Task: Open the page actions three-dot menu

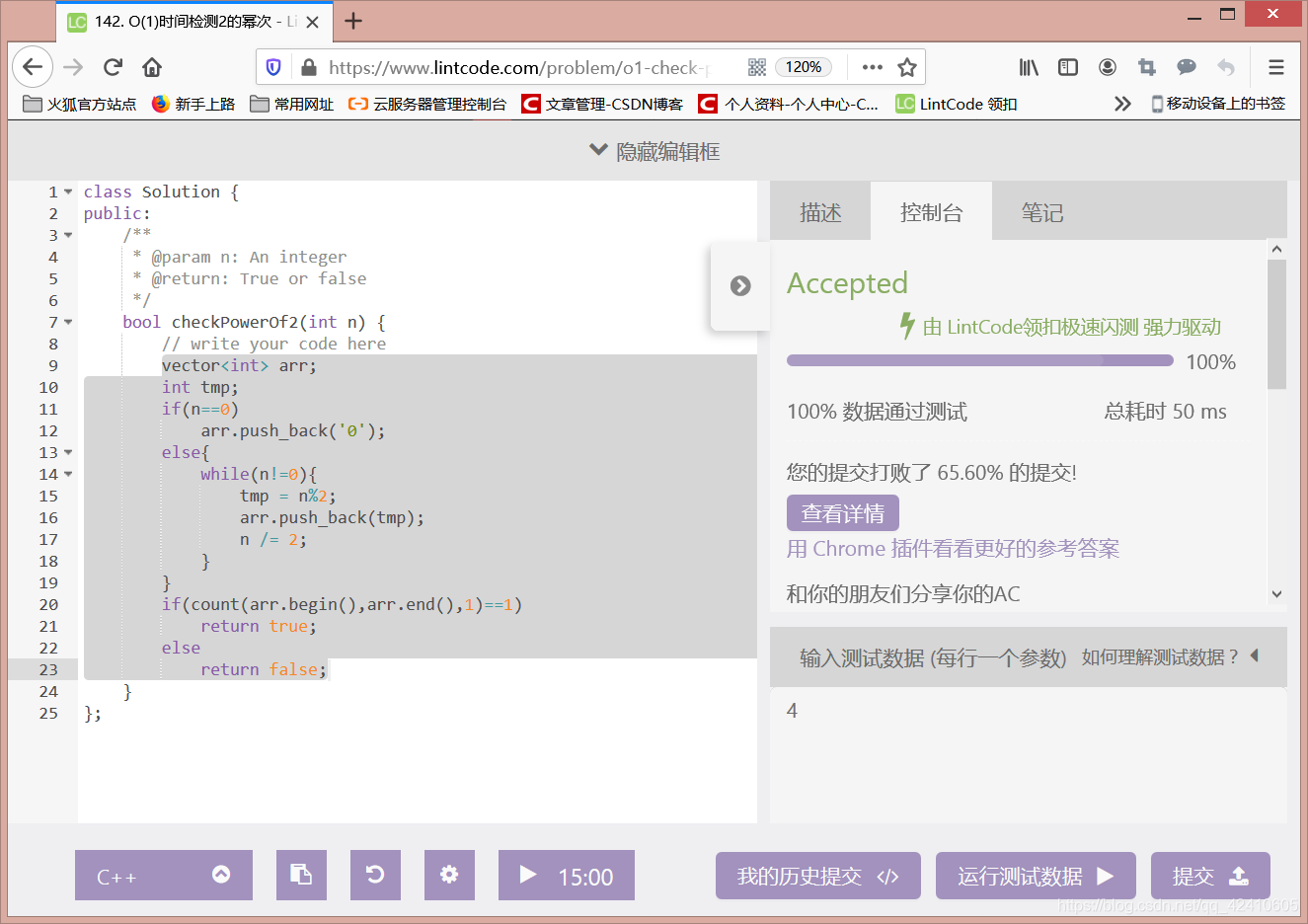Action: click(x=871, y=67)
